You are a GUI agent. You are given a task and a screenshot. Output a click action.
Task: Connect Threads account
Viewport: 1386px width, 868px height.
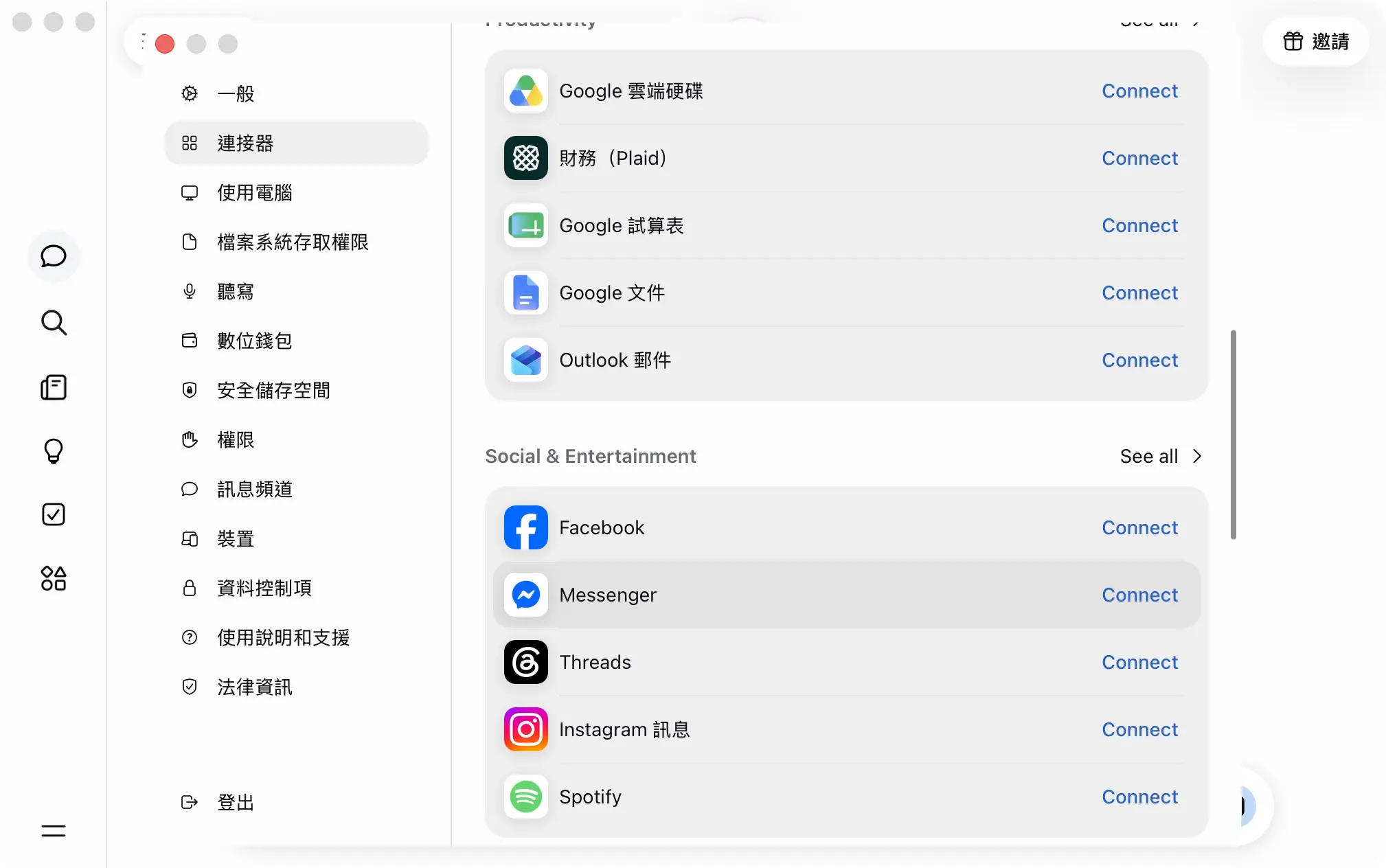(x=1140, y=662)
